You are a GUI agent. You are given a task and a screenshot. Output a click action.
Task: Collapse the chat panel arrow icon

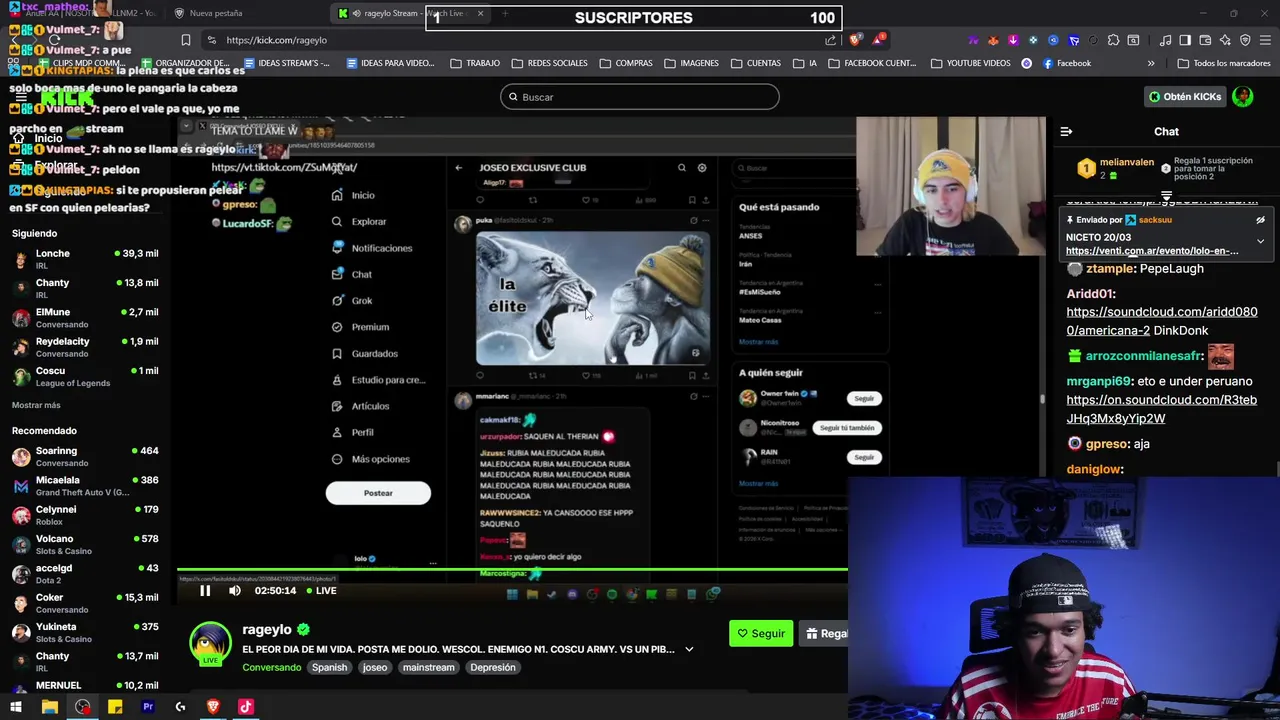(x=1066, y=131)
